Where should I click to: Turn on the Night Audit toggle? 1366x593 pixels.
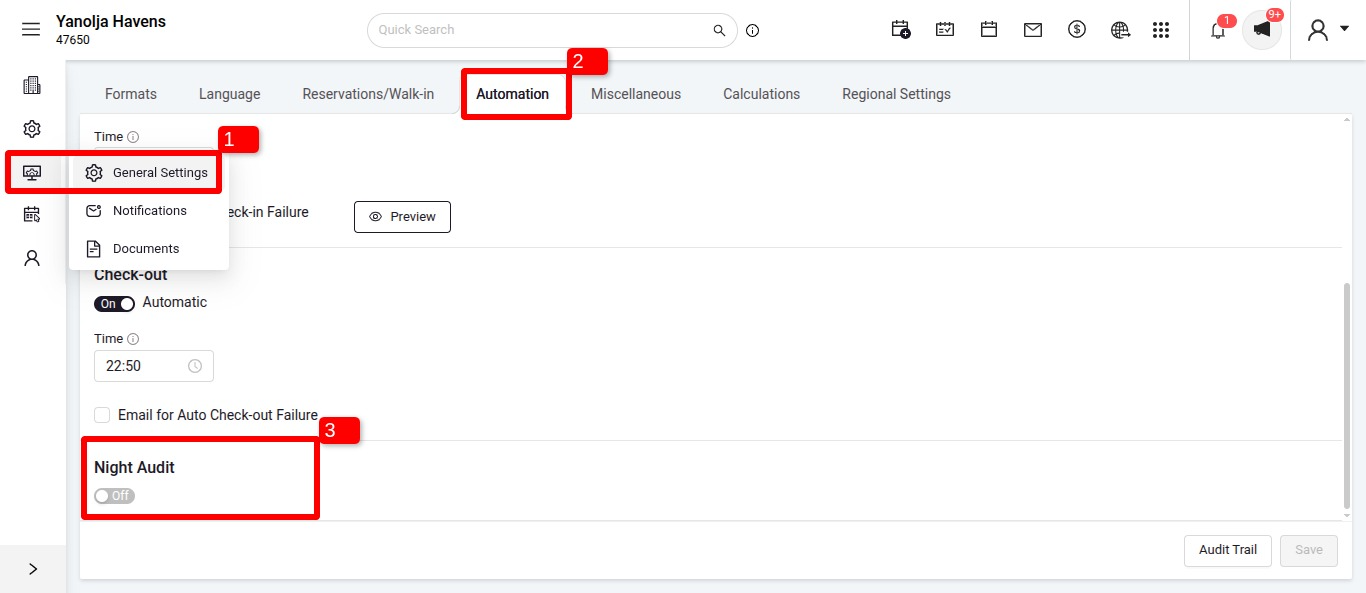point(114,496)
